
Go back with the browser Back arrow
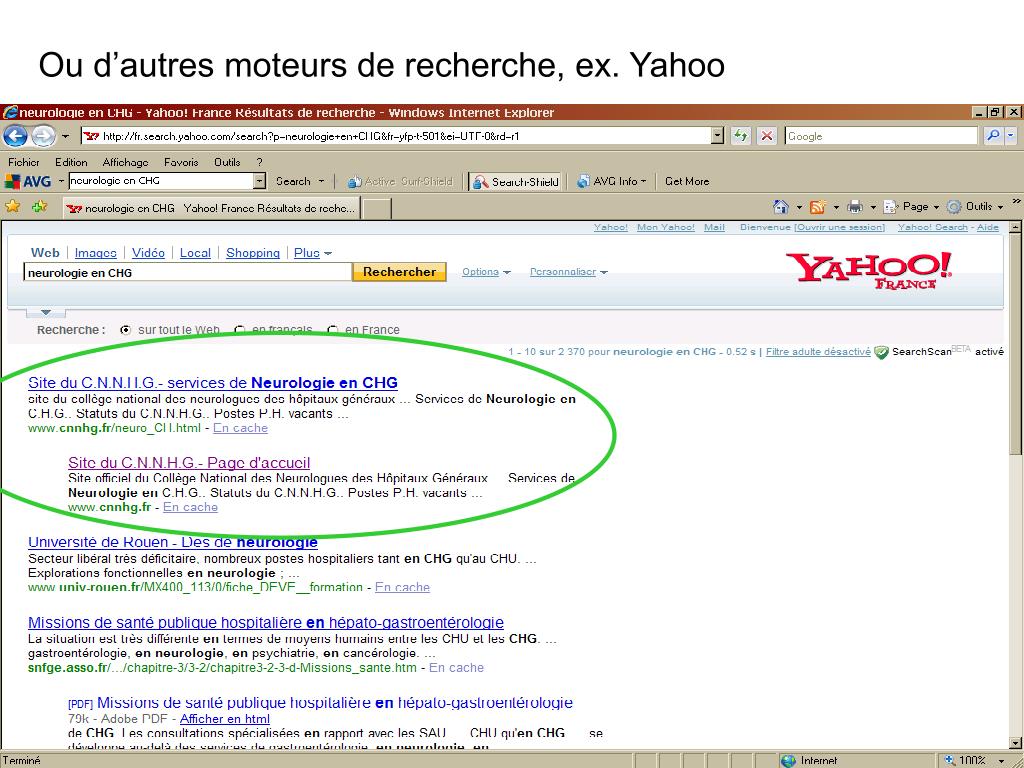(x=16, y=136)
